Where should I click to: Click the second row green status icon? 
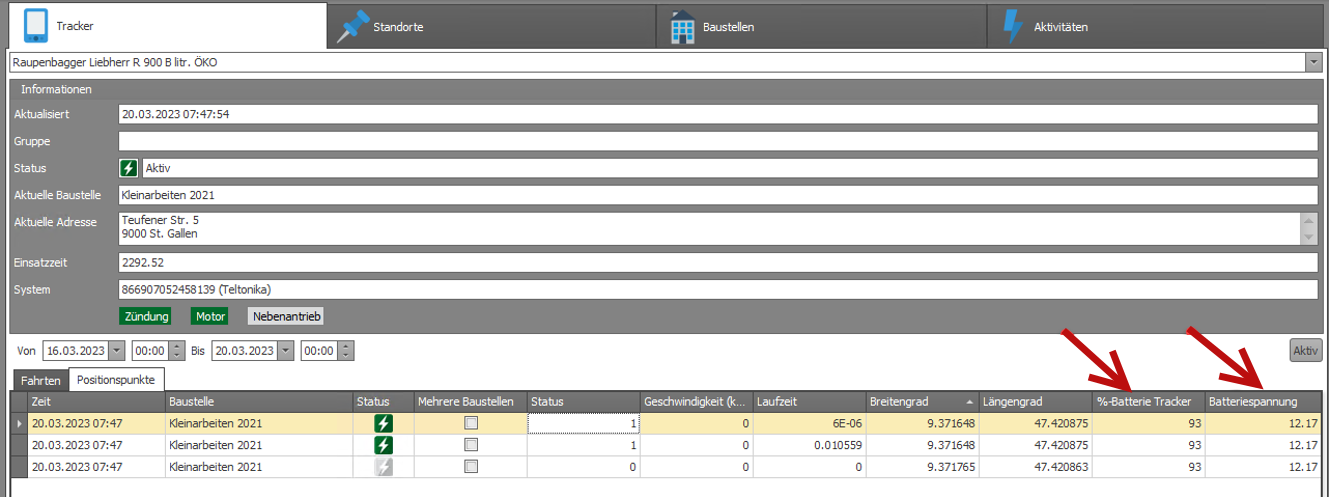tap(383, 445)
